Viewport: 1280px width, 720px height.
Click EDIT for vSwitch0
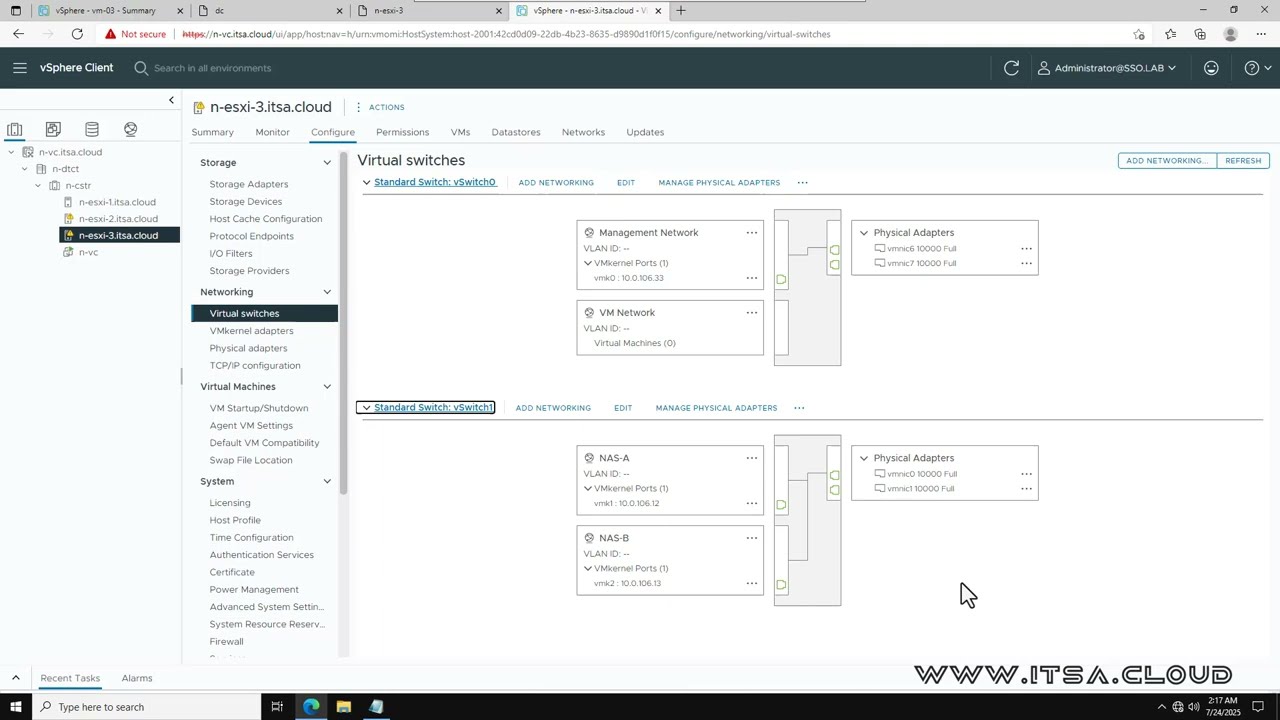[x=626, y=183]
